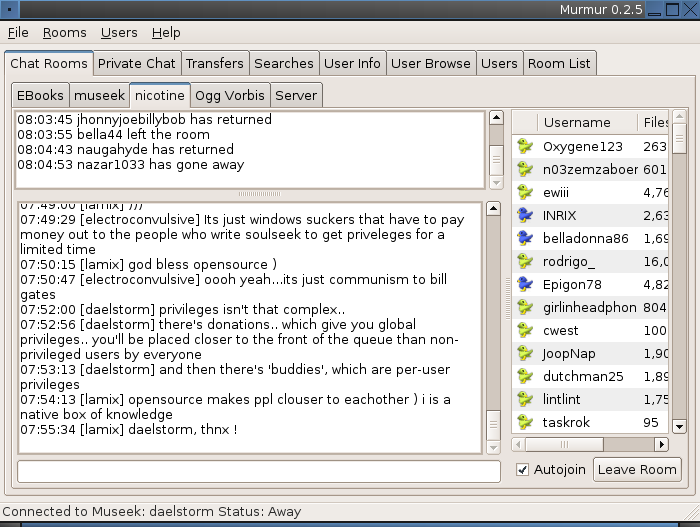Click the chat message input field
The width and height of the screenshot is (700, 527).
(259, 471)
